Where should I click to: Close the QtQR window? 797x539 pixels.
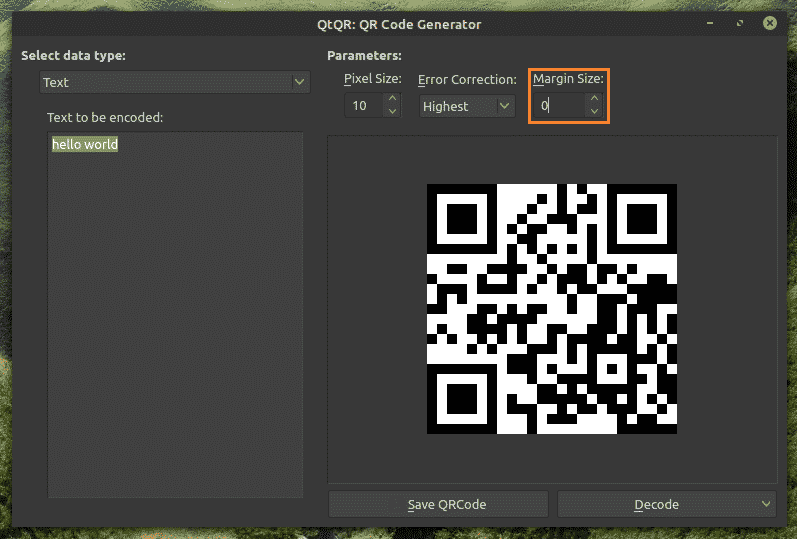769,23
